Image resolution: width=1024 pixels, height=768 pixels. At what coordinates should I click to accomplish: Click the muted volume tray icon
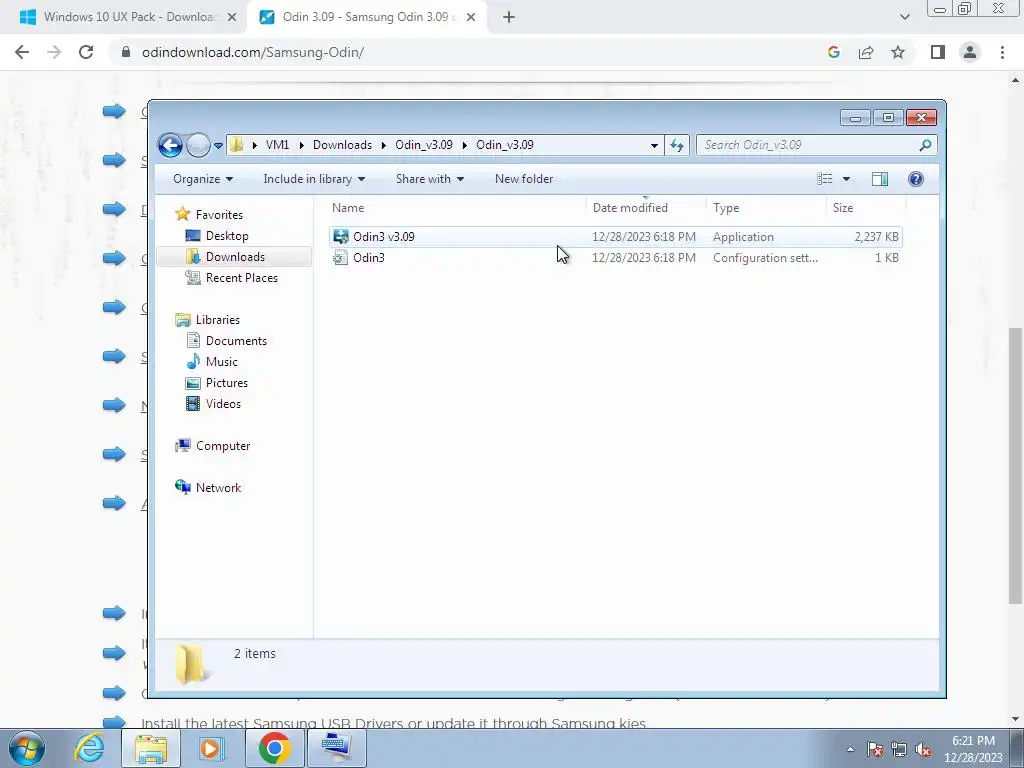tap(922, 749)
